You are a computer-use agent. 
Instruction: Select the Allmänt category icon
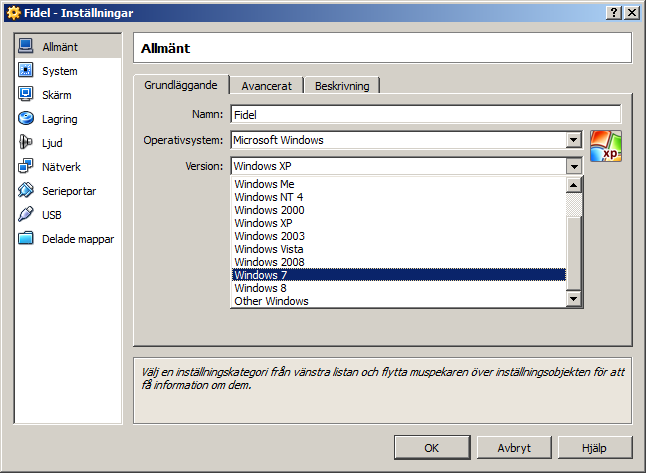point(26,47)
